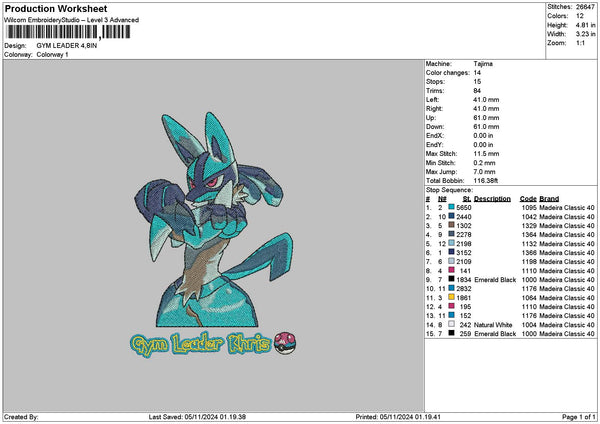Click thread code 1004
This screenshot has width=600, height=424.
click(x=529, y=325)
